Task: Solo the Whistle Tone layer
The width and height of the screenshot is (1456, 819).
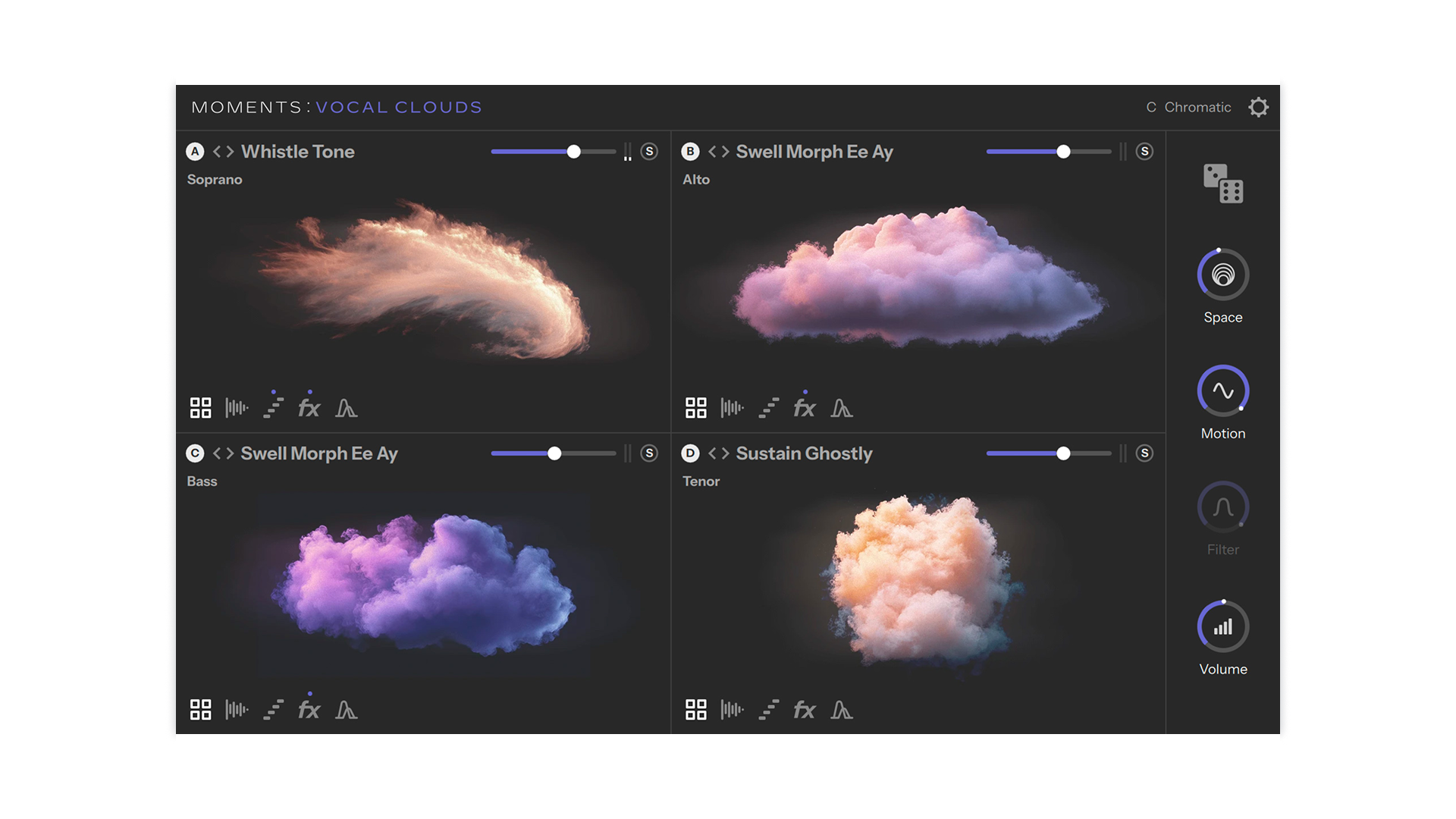Action: tap(649, 152)
